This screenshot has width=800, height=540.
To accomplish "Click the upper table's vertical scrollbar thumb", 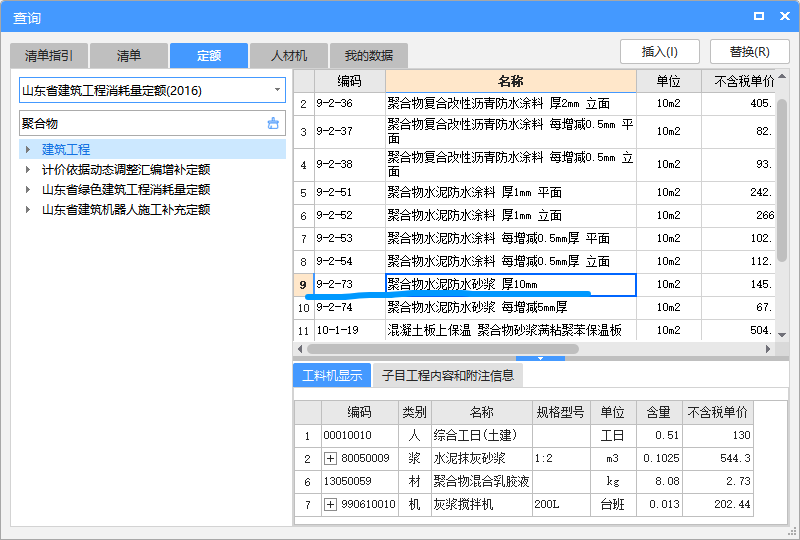I will click(782, 180).
